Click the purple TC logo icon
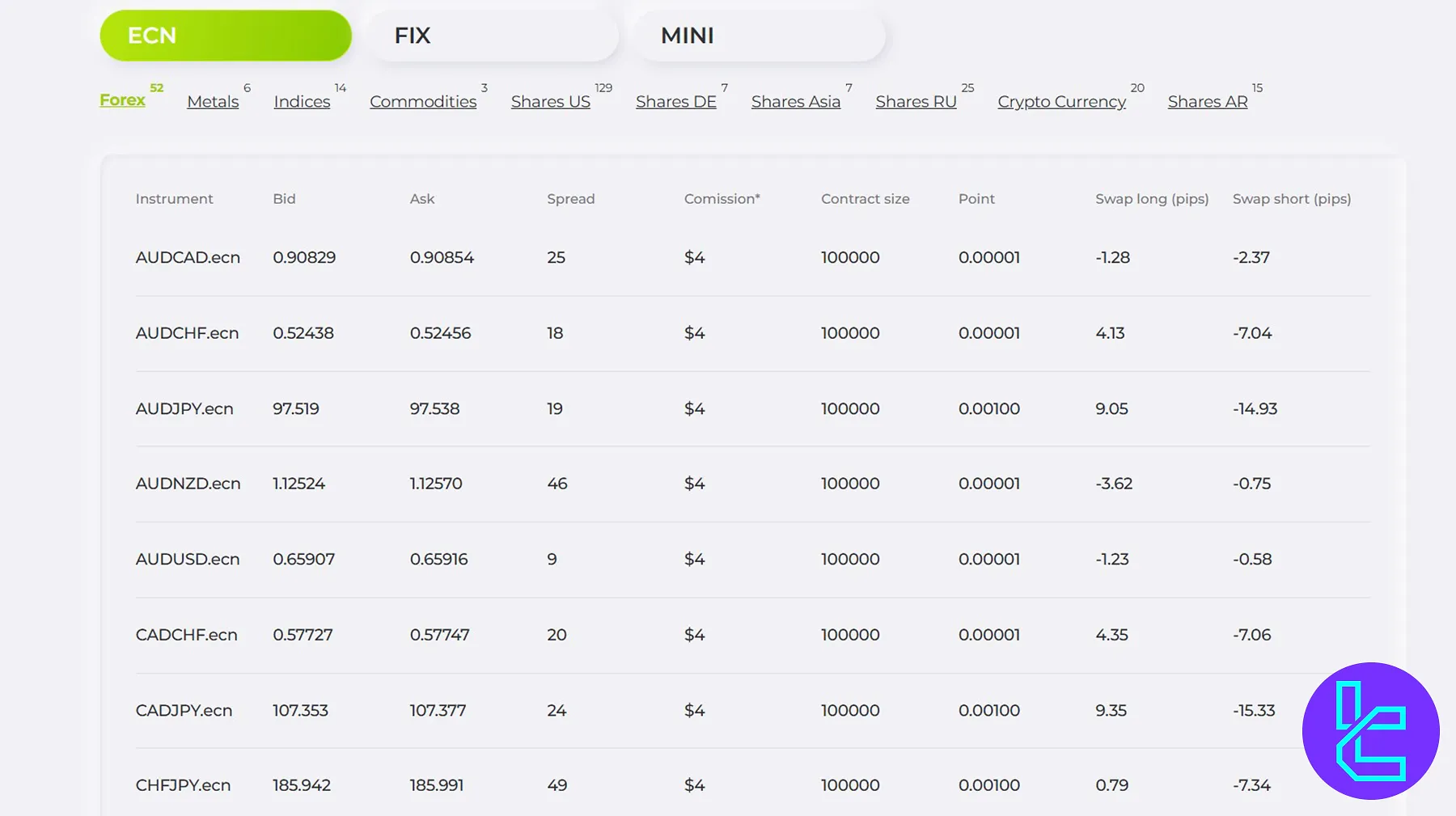The image size is (1456, 816). tap(1370, 730)
